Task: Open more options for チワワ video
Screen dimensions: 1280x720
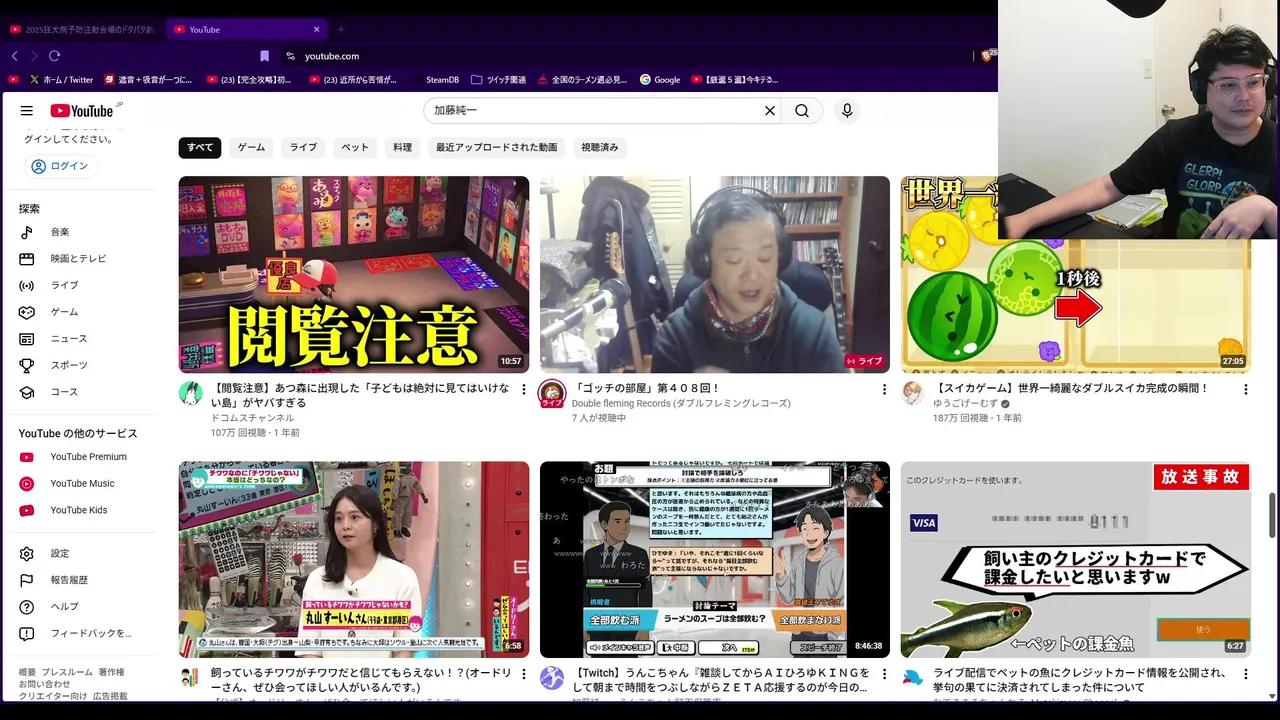Action: (523, 674)
